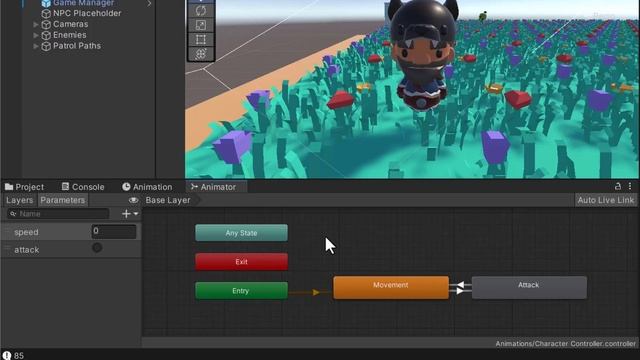Click the Enemies object cube icon
Viewport: 640px width, 360px height.
[46, 36]
